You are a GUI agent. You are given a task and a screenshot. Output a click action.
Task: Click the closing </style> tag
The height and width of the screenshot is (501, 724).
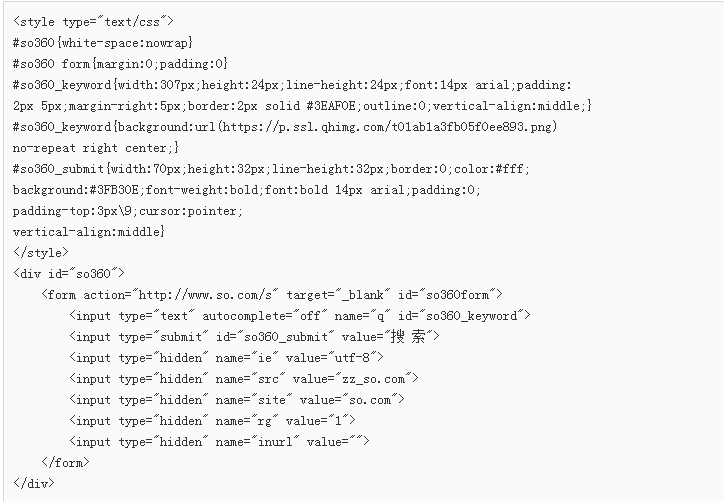pos(41,253)
